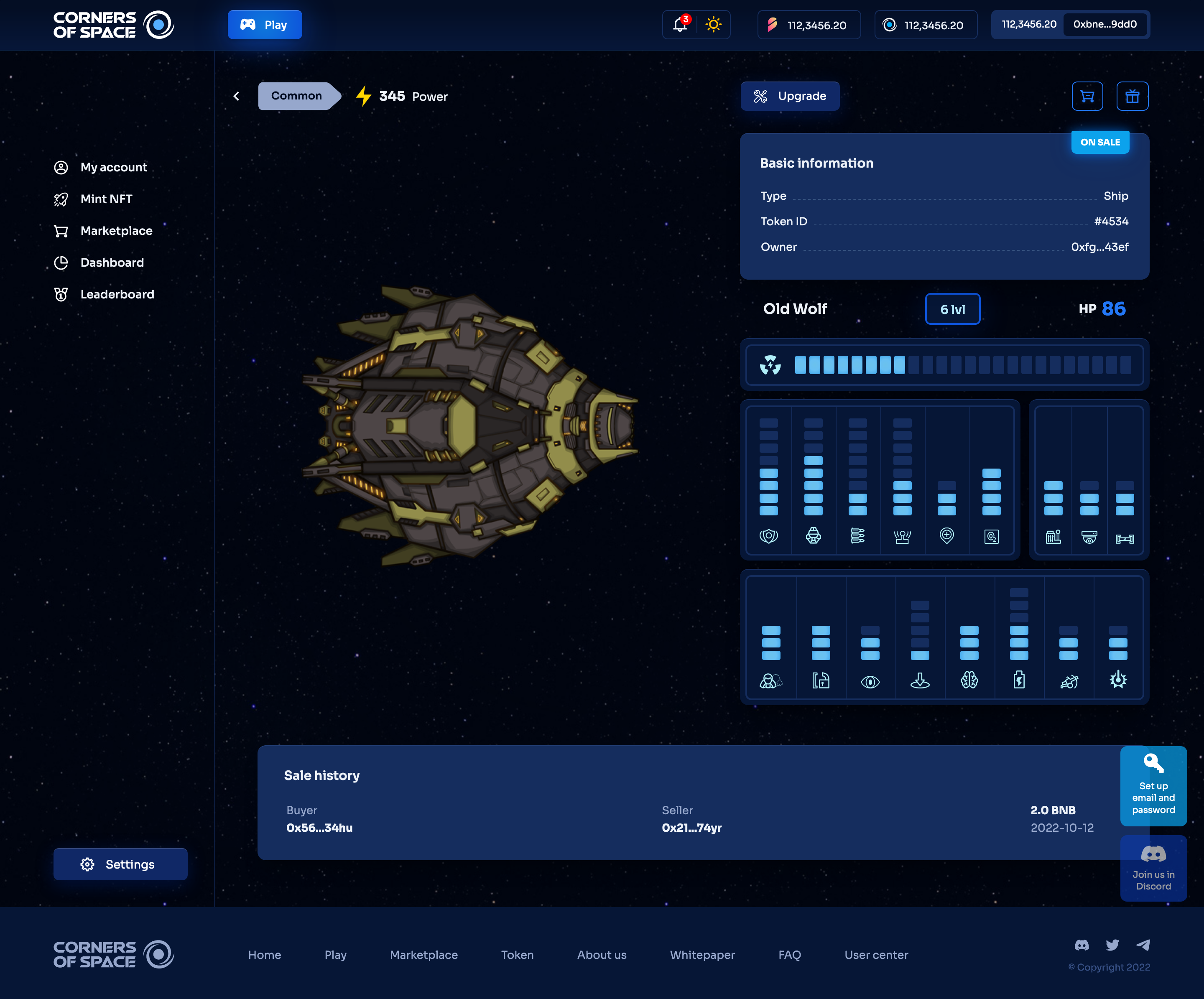Screen dimensions: 1204x999
Task: Click the location pin plus stat icon
Action: [946, 535]
